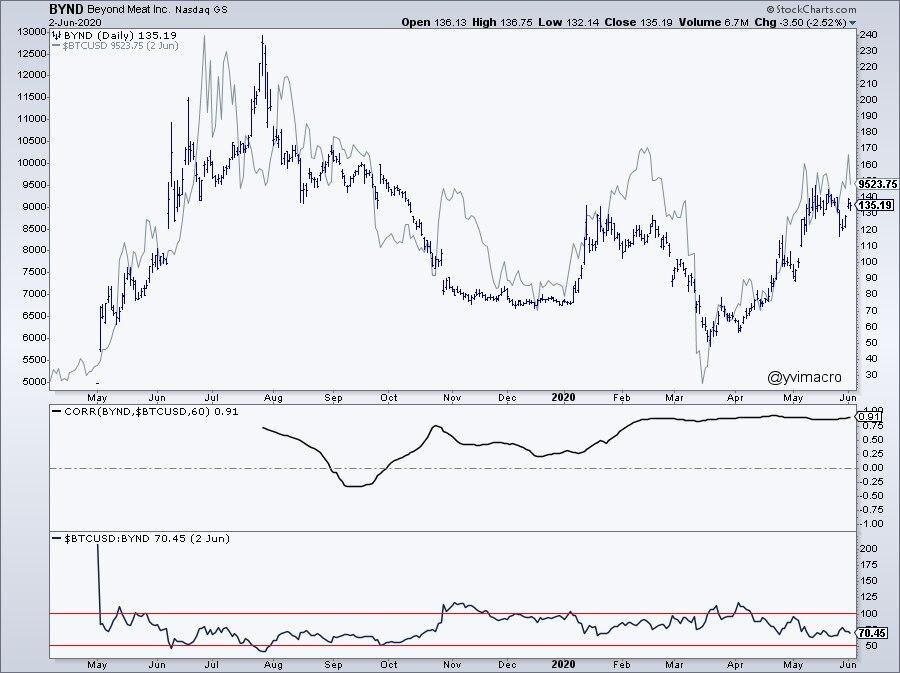900x673 pixels.
Task: Click the High 136.75 value
Action: (502, 22)
